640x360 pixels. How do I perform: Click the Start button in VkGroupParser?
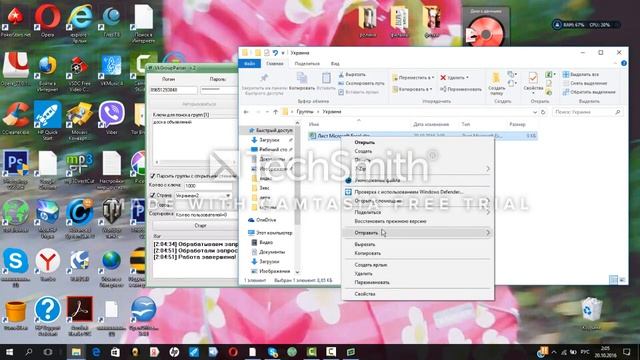196,226
